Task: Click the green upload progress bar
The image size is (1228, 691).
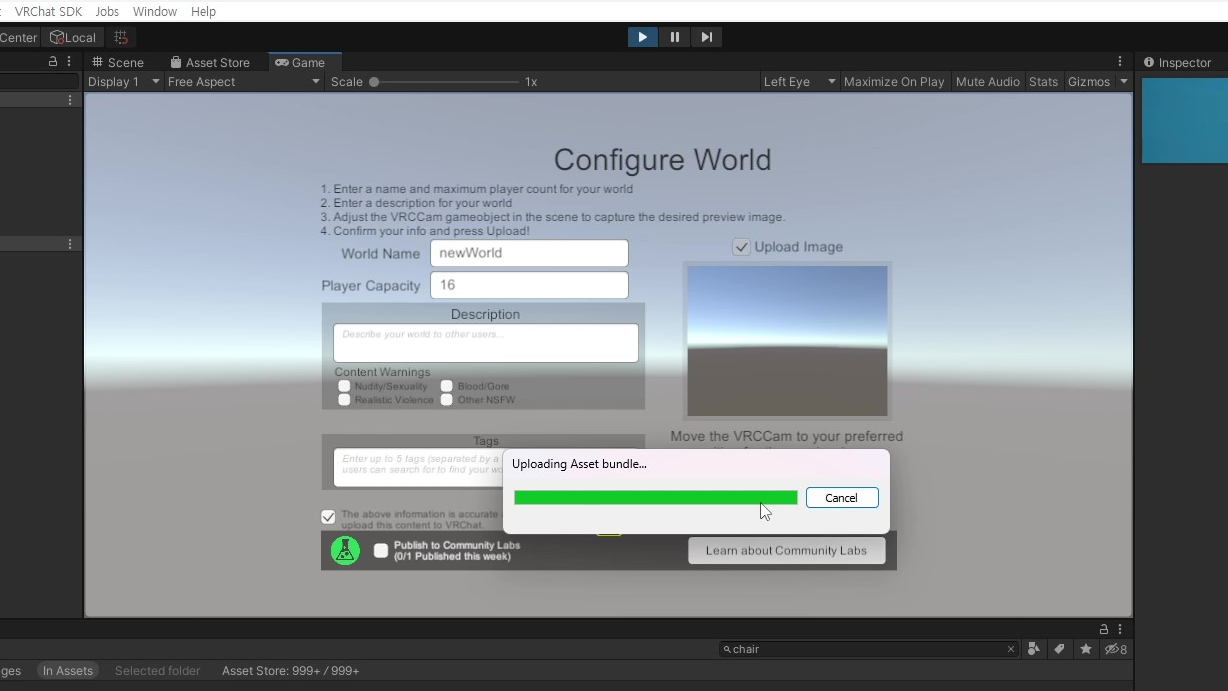Action: point(656,498)
